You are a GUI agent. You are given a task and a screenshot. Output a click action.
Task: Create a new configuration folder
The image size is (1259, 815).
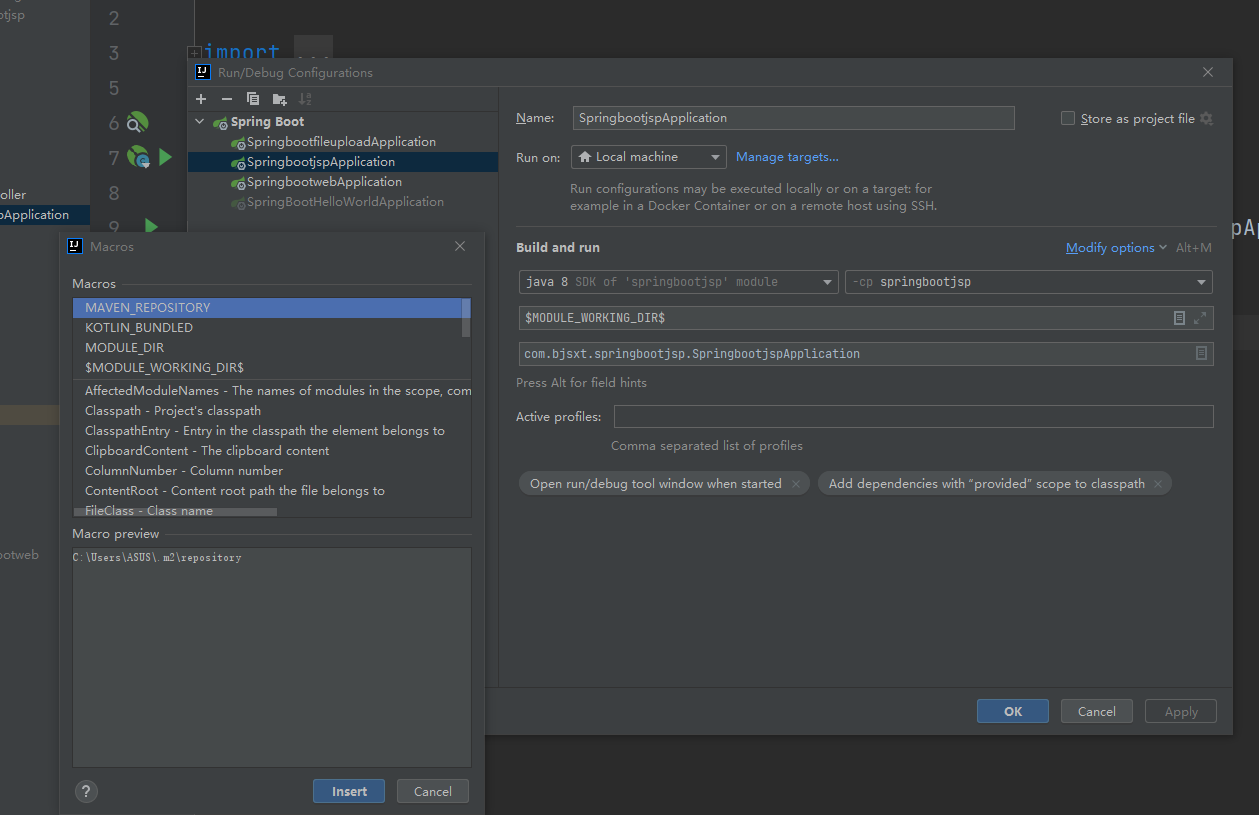tap(280, 99)
